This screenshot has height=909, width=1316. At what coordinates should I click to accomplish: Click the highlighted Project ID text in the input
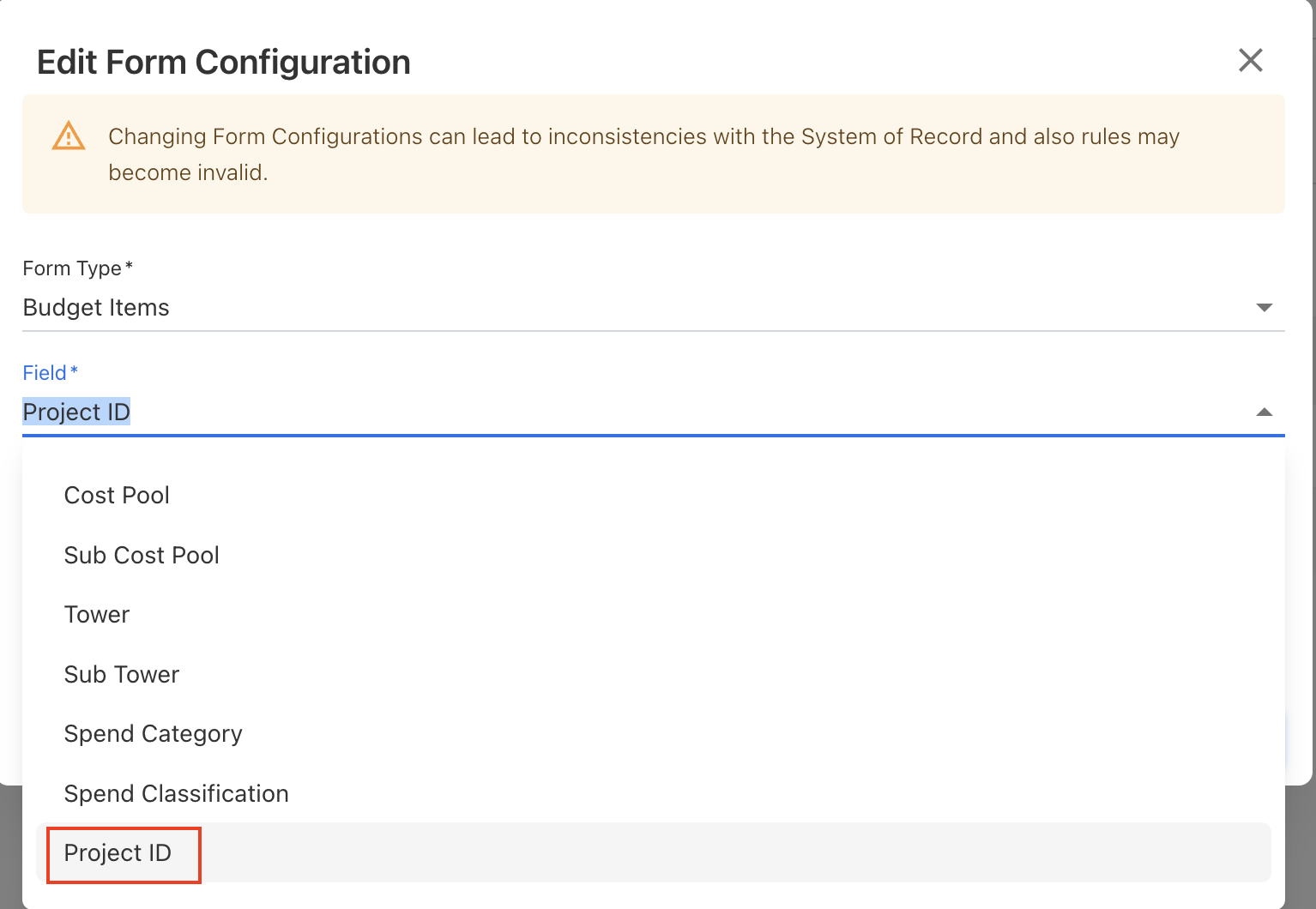(76, 412)
